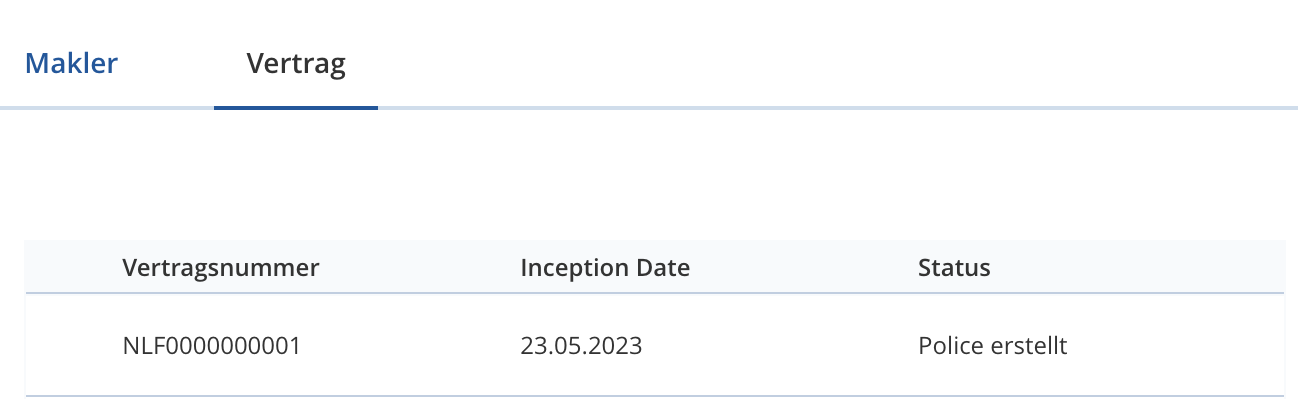The image size is (1298, 414).
Task: Select the contract row with status Police erstellt
Action: (x=655, y=345)
